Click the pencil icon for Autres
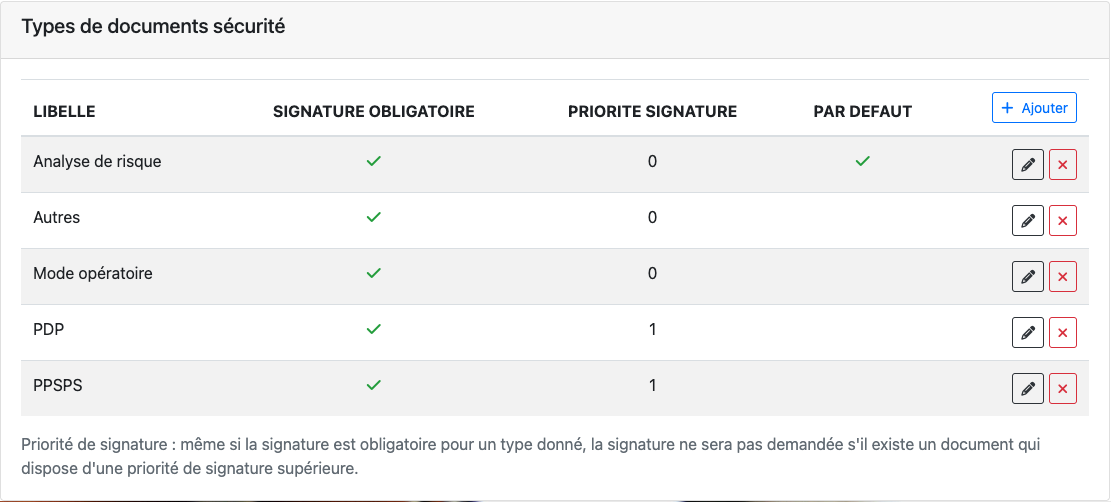Viewport: 1111px width, 502px height. (1028, 221)
